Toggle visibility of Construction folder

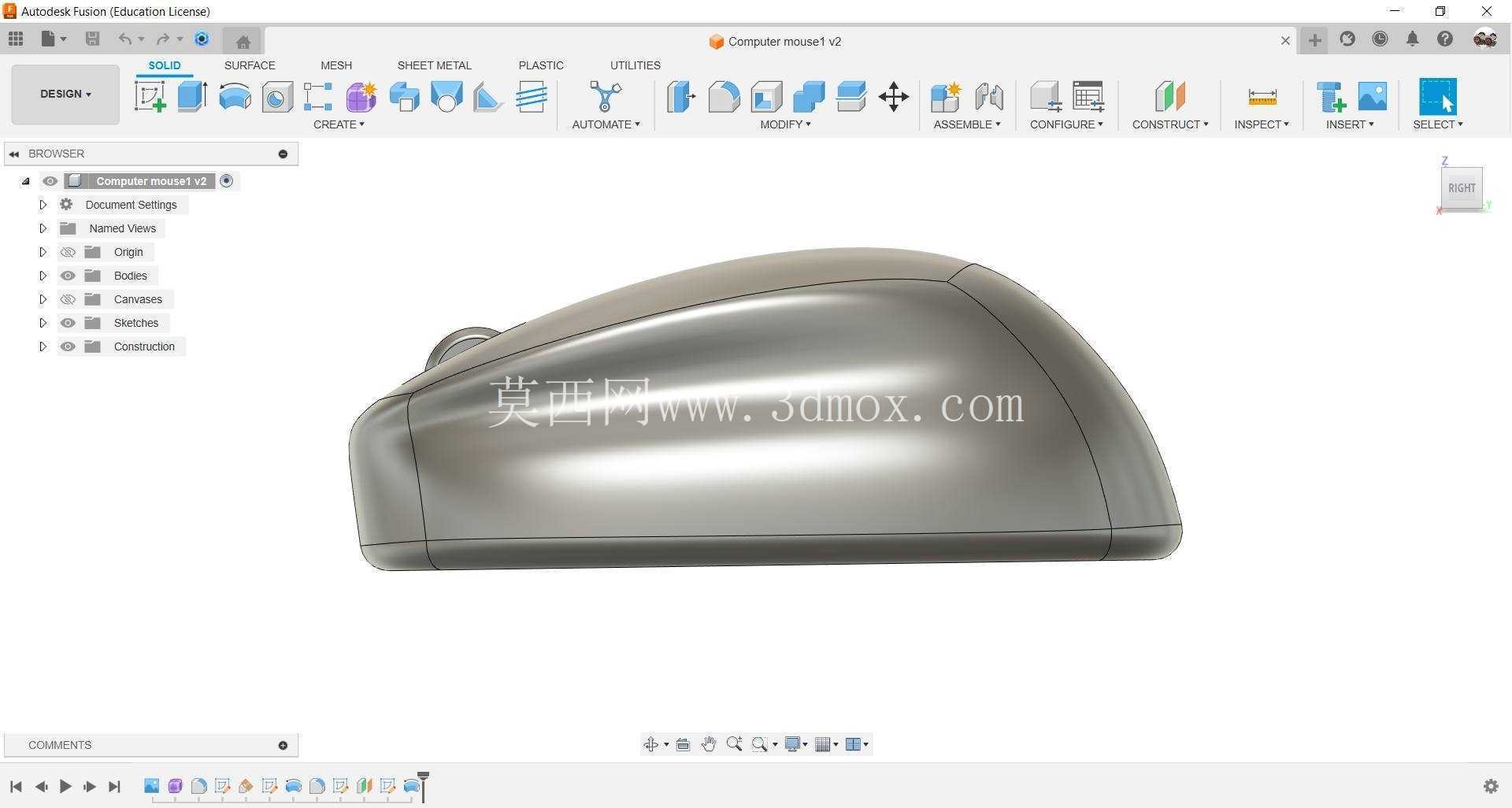68,347
